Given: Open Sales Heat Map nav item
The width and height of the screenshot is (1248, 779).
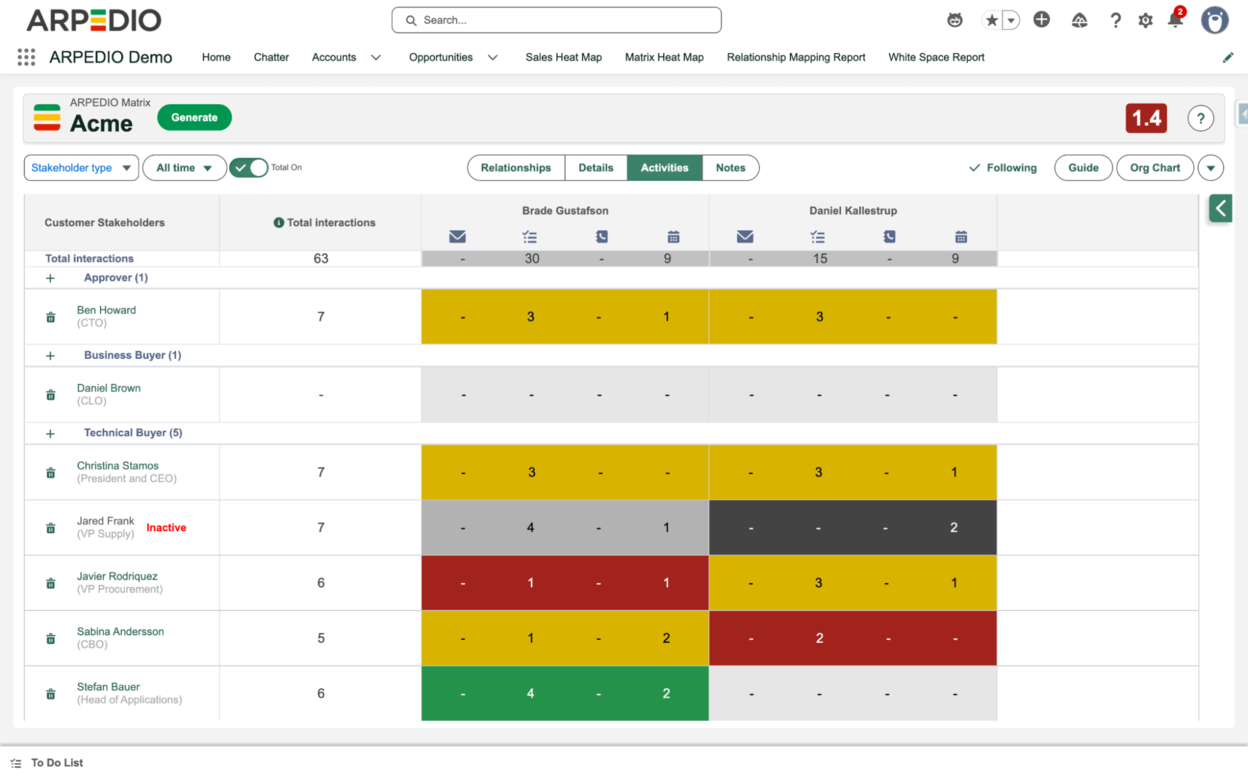Looking at the screenshot, I should [x=564, y=58].
